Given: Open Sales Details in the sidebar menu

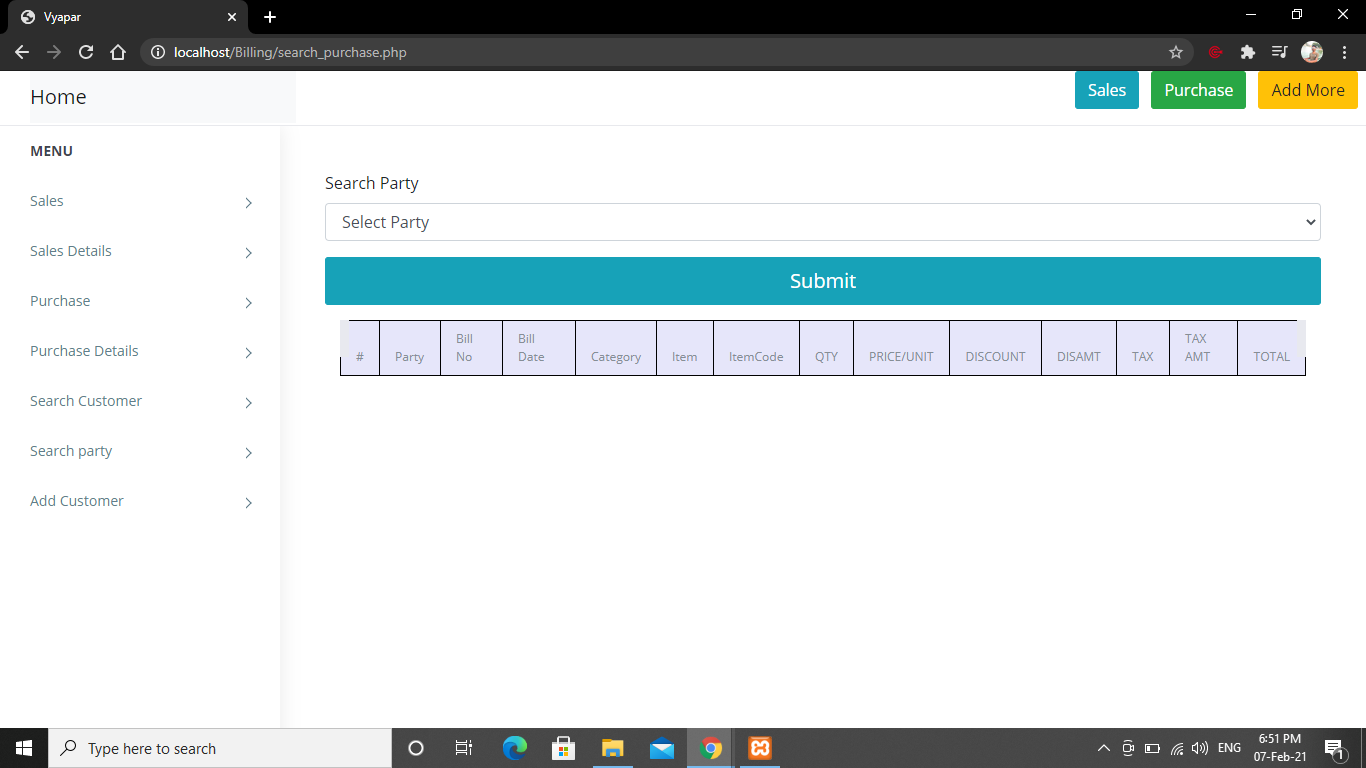Looking at the screenshot, I should (71, 251).
